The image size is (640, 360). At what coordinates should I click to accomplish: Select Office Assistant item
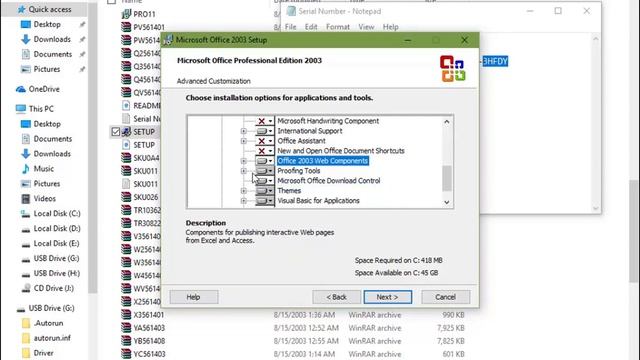pyautogui.click(x=301, y=141)
